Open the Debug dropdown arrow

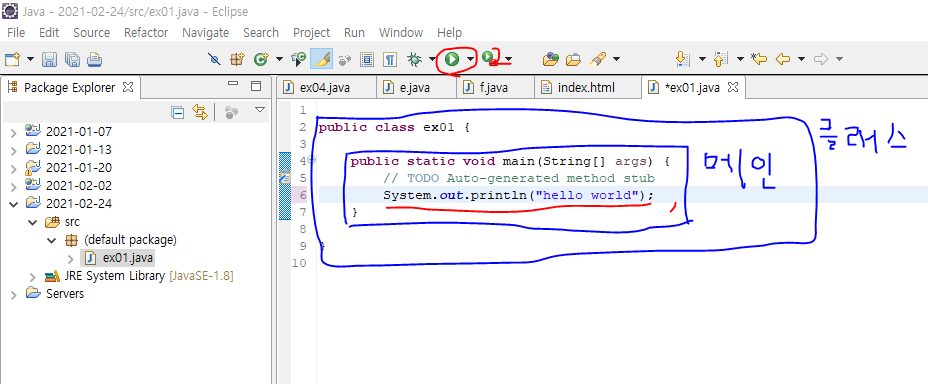[x=432, y=59]
